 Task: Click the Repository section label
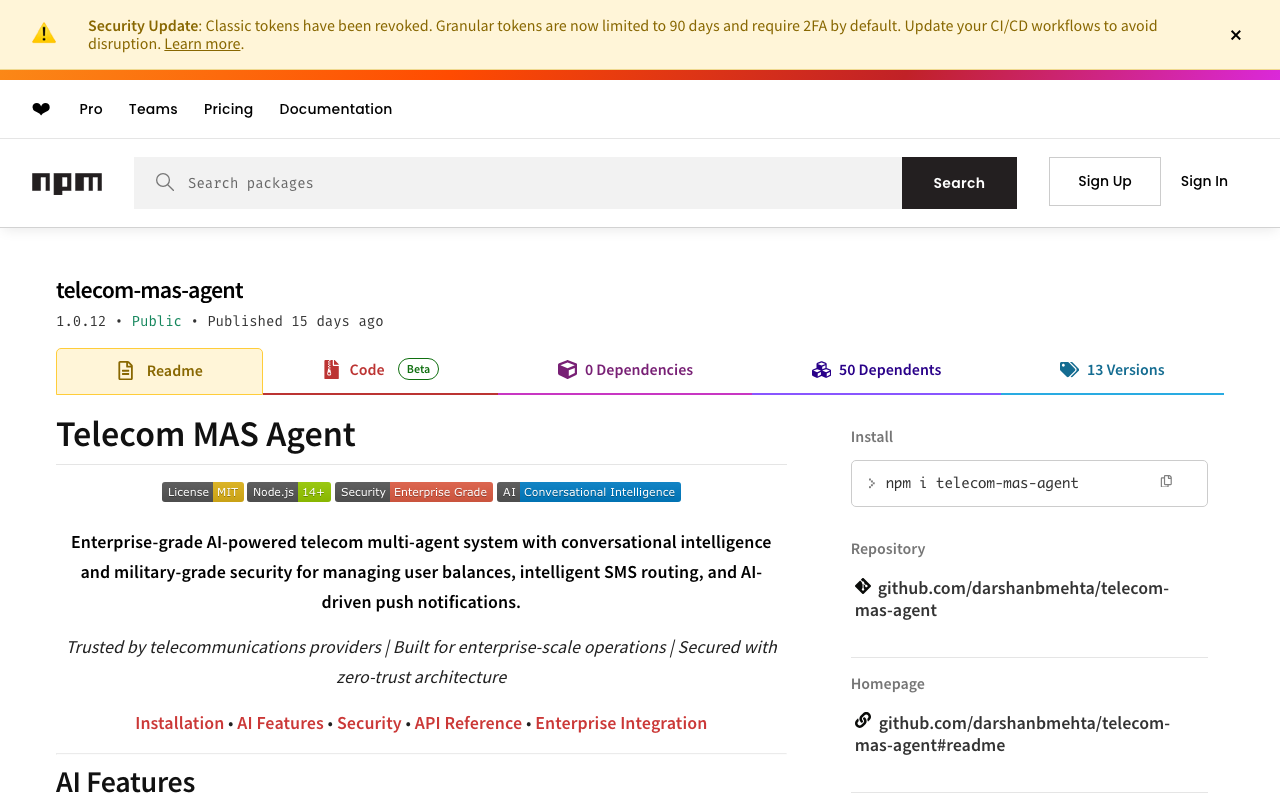tap(888, 549)
